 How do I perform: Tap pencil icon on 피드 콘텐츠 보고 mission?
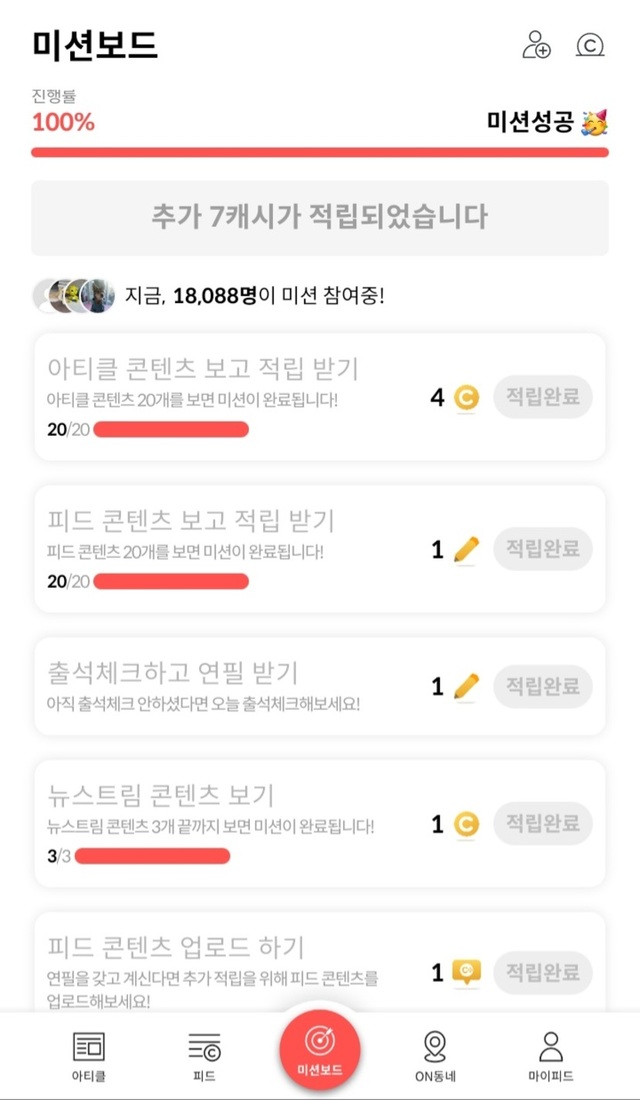[x=466, y=549]
